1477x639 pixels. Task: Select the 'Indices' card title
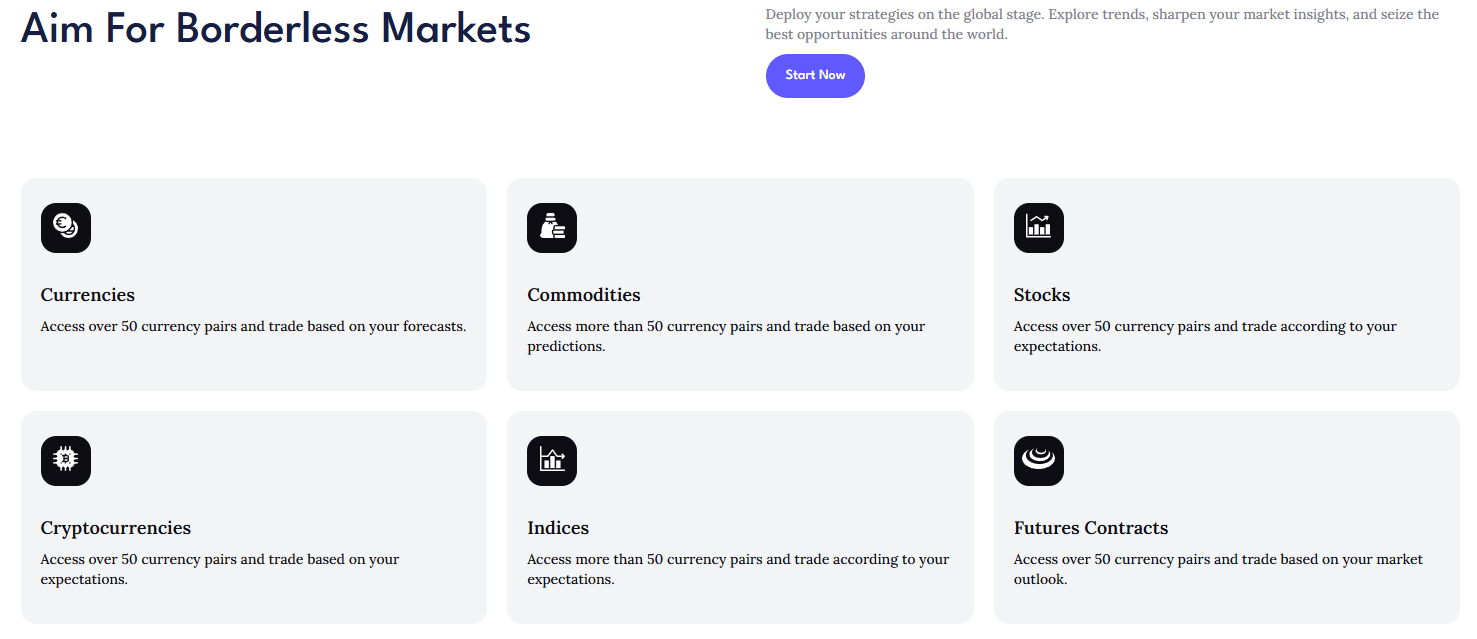coord(557,528)
